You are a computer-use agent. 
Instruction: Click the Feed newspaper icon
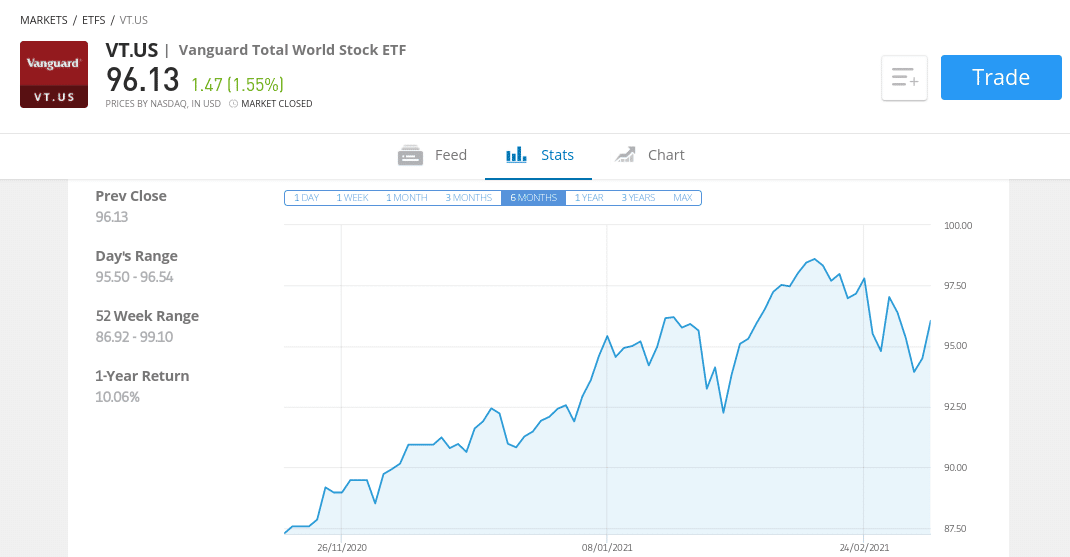[410, 156]
